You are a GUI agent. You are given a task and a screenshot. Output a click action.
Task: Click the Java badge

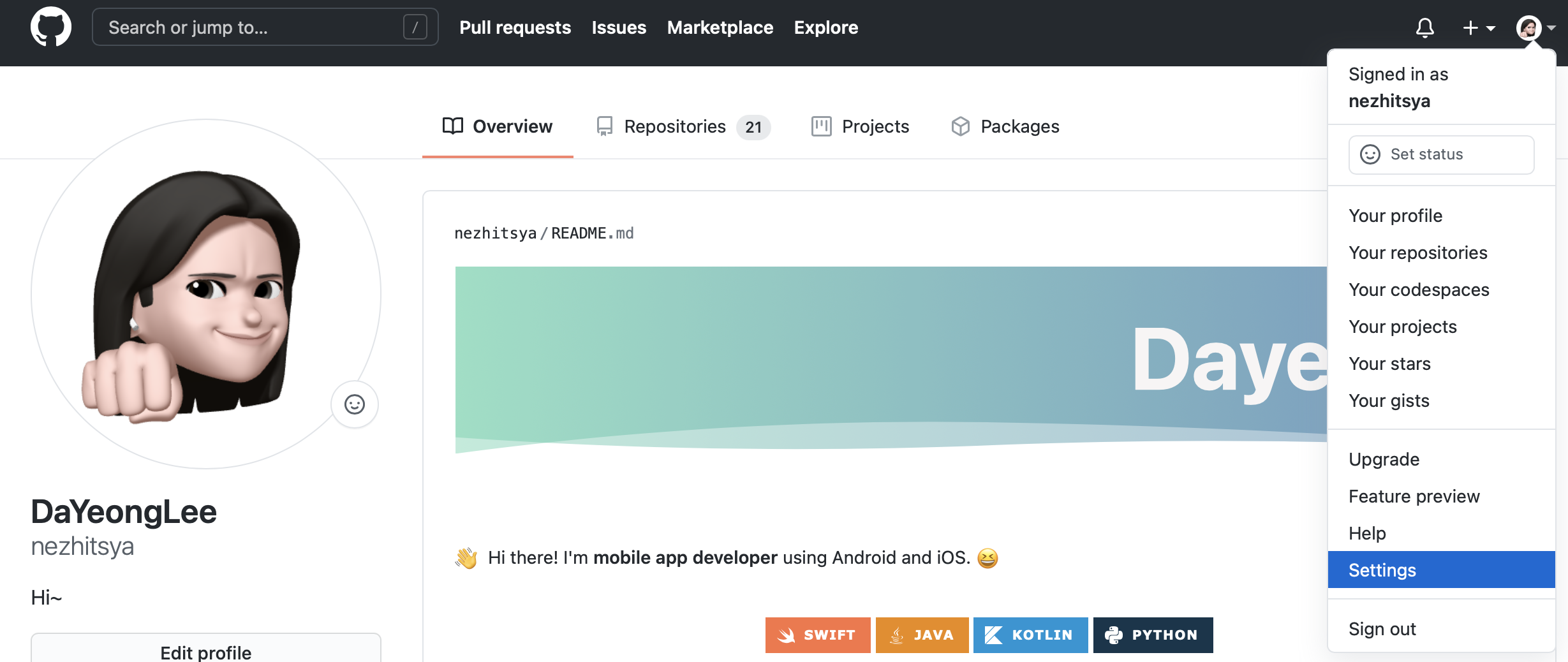(x=922, y=635)
